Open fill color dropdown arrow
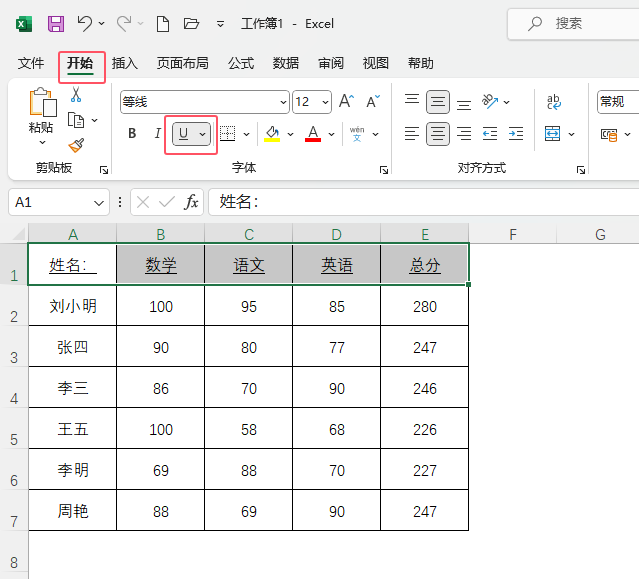Image resolution: width=639 pixels, height=579 pixels. 291,134
